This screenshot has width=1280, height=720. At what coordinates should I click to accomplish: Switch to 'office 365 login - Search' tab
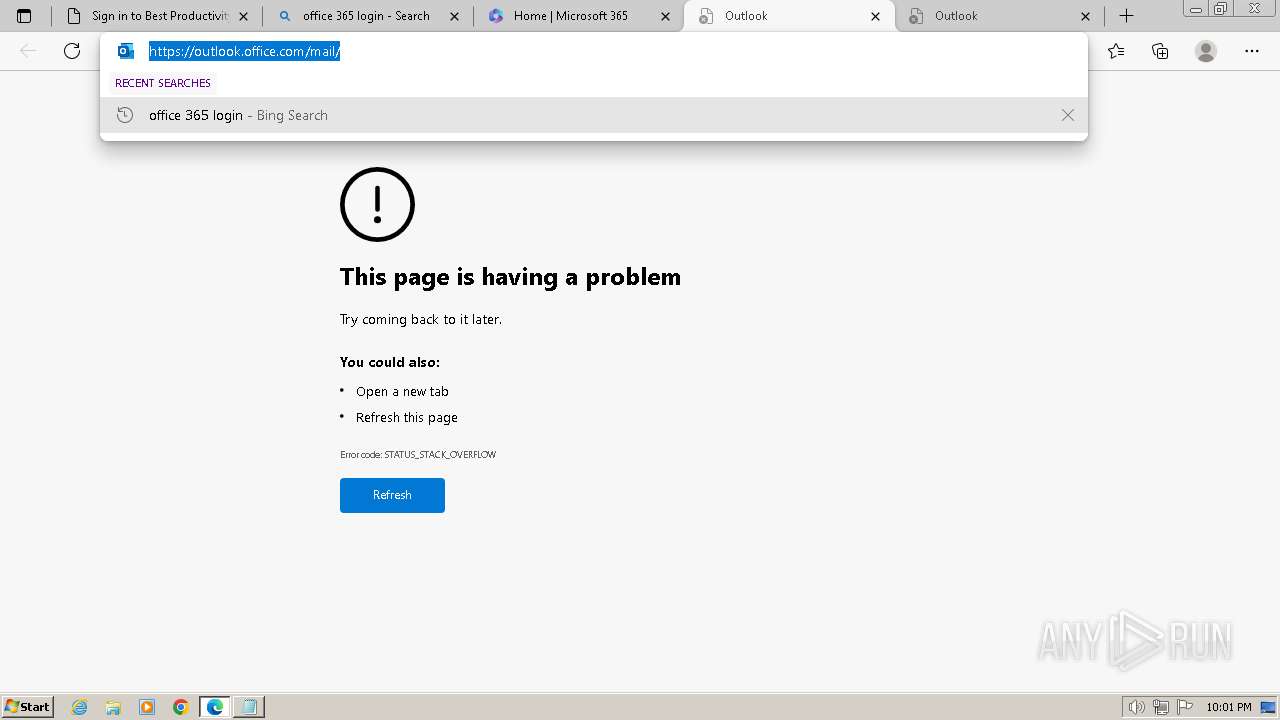click(368, 16)
